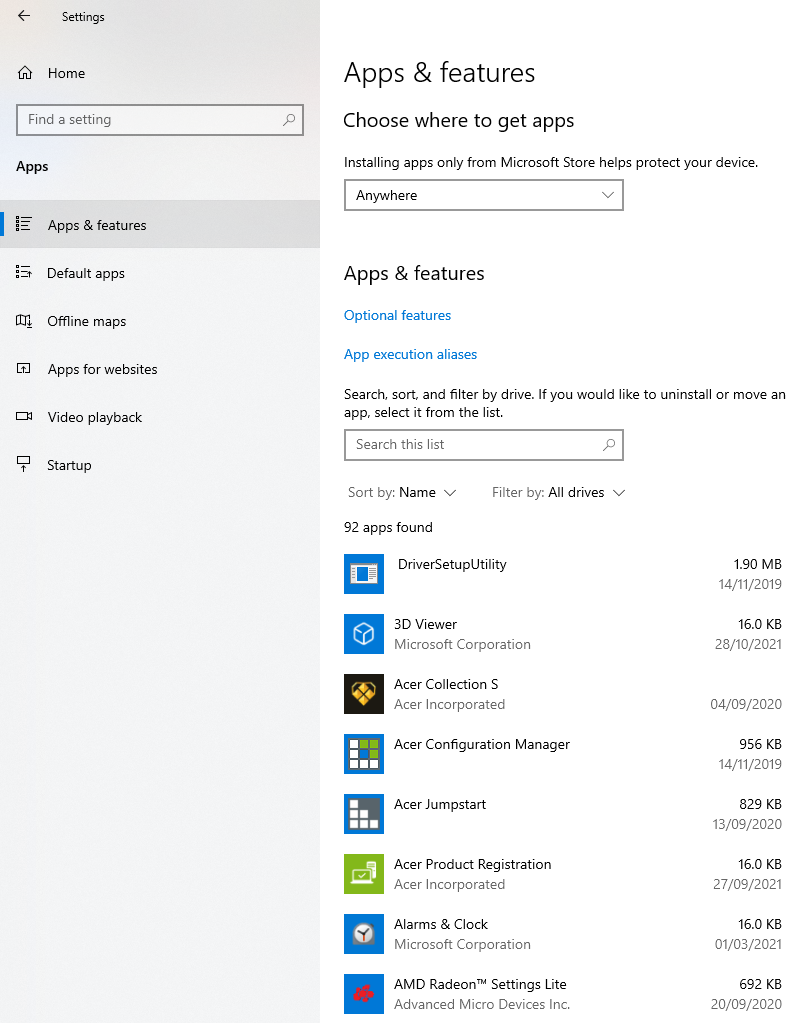
Task: Click the Alarms & Clock icon
Action: coord(363,934)
